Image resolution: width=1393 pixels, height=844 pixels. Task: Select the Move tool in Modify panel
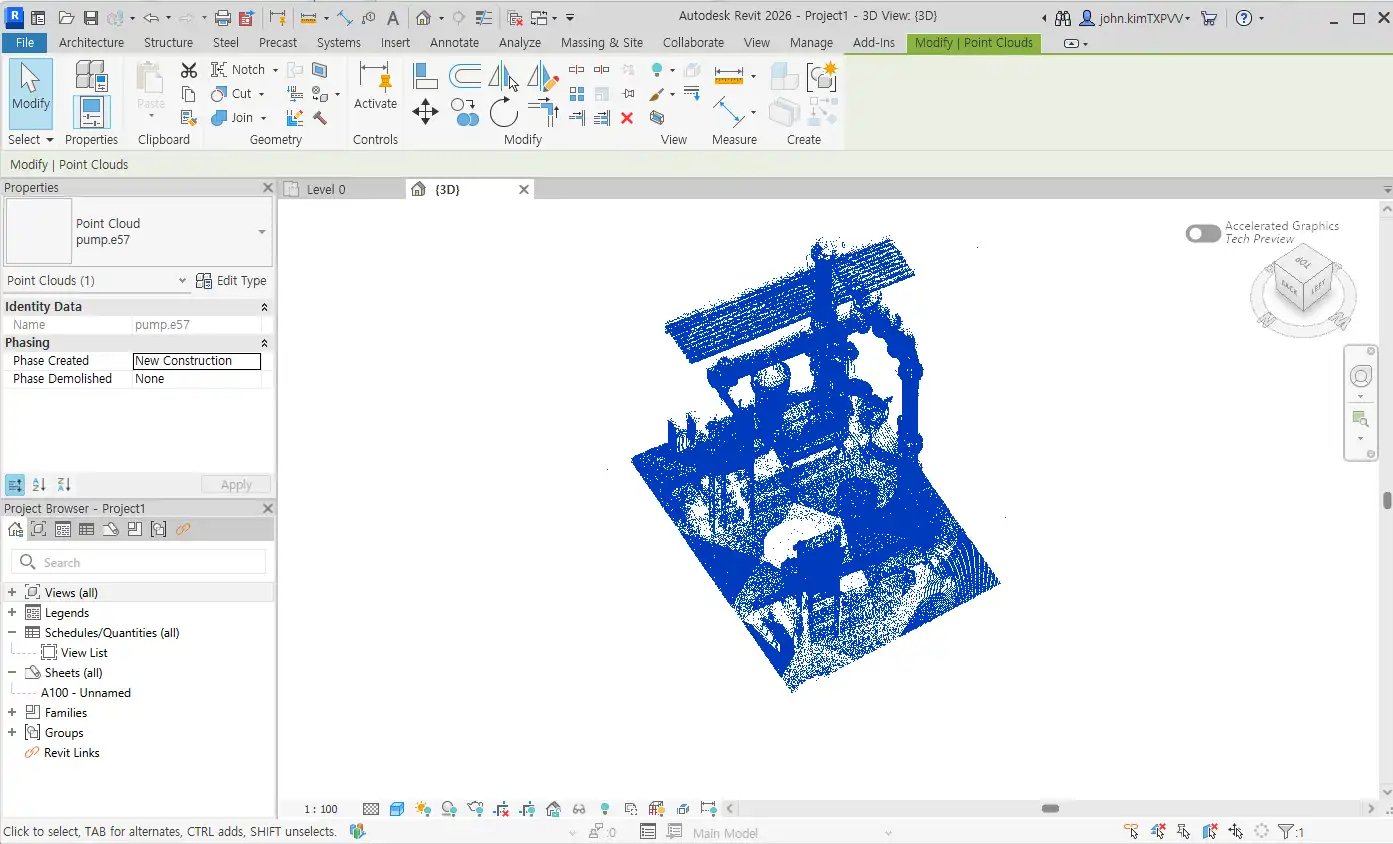pyautogui.click(x=425, y=111)
